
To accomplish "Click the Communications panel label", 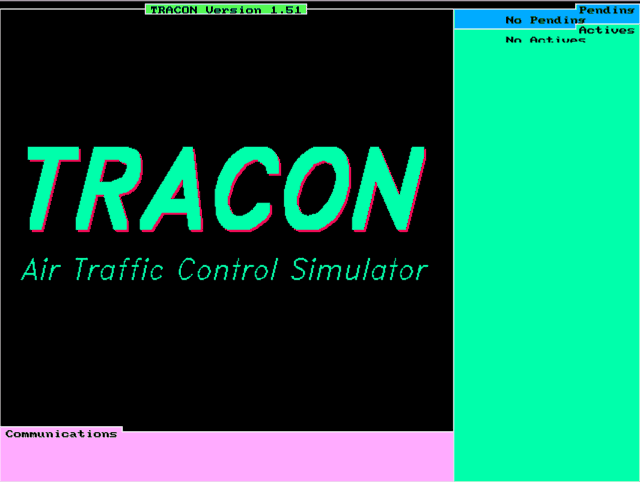I will [x=61, y=433].
